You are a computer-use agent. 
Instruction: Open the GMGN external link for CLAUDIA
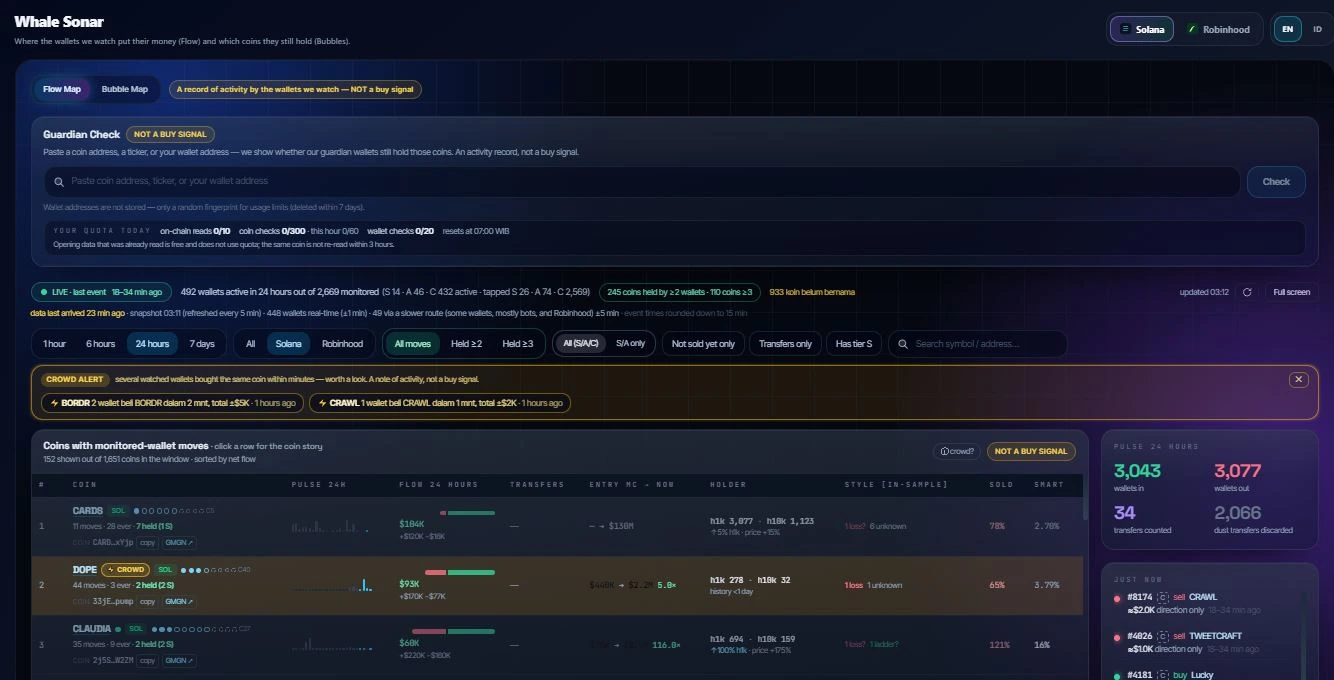179,660
